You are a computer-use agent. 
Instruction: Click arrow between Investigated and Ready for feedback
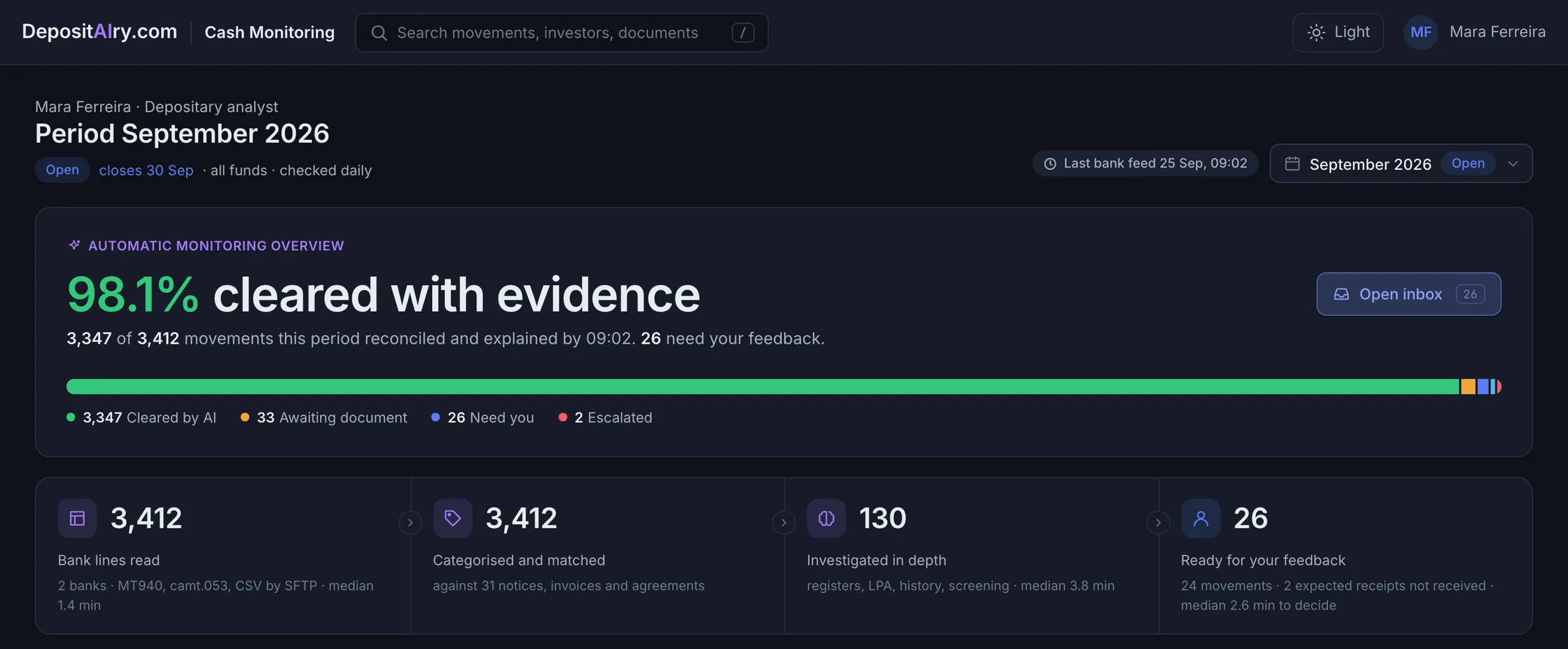pyautogui.click(x=1158, y=522)
